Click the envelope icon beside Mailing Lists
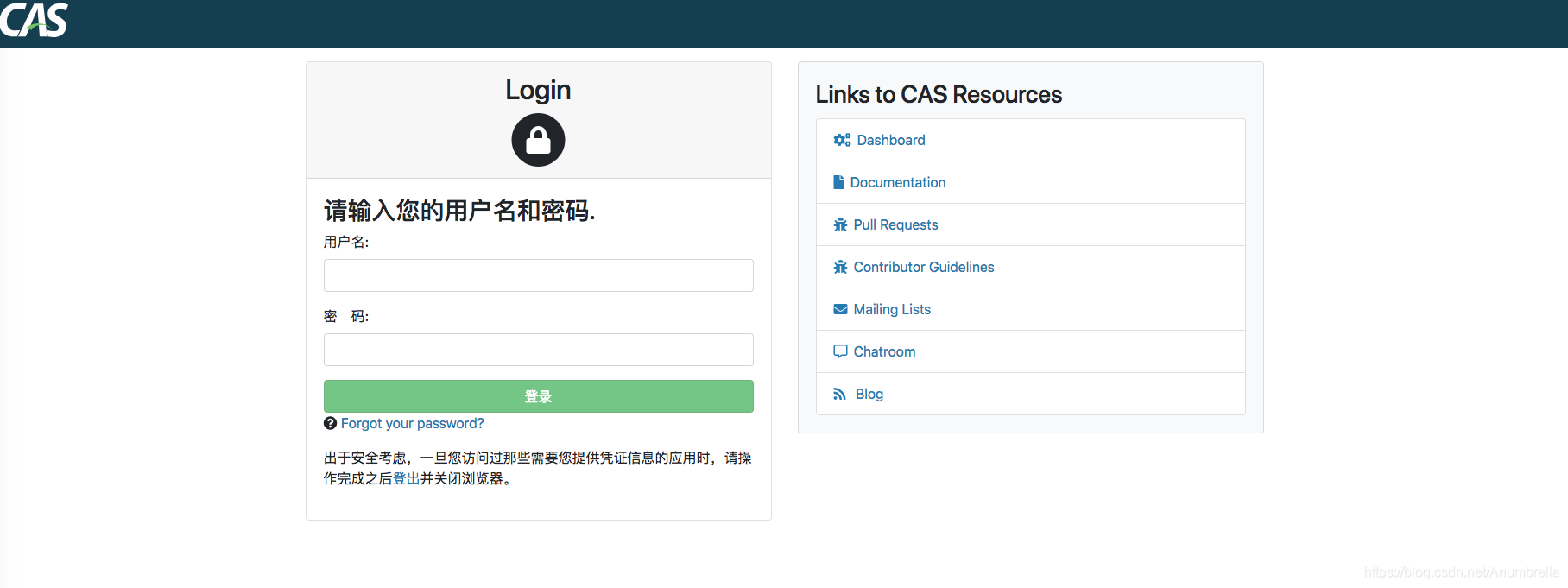 840,309
